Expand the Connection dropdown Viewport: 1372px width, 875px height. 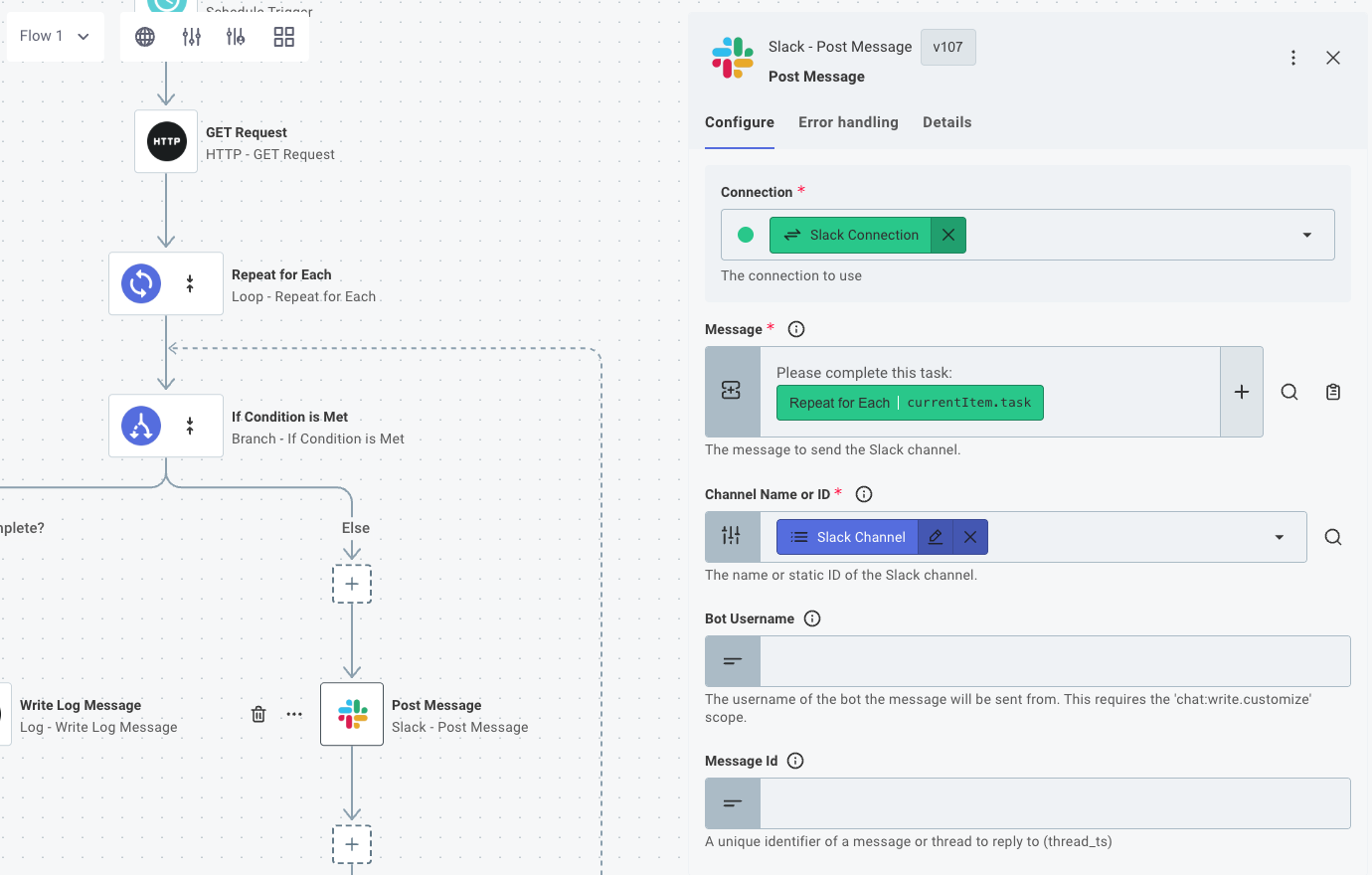[1306, 235]
